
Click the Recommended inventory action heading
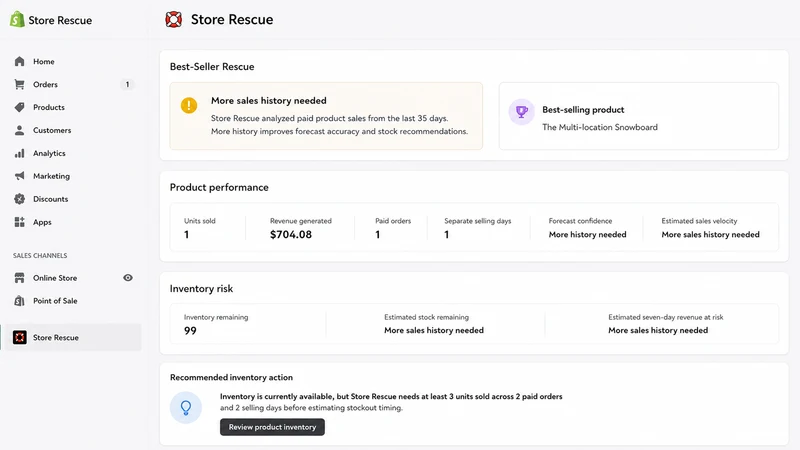click(231, 377)
